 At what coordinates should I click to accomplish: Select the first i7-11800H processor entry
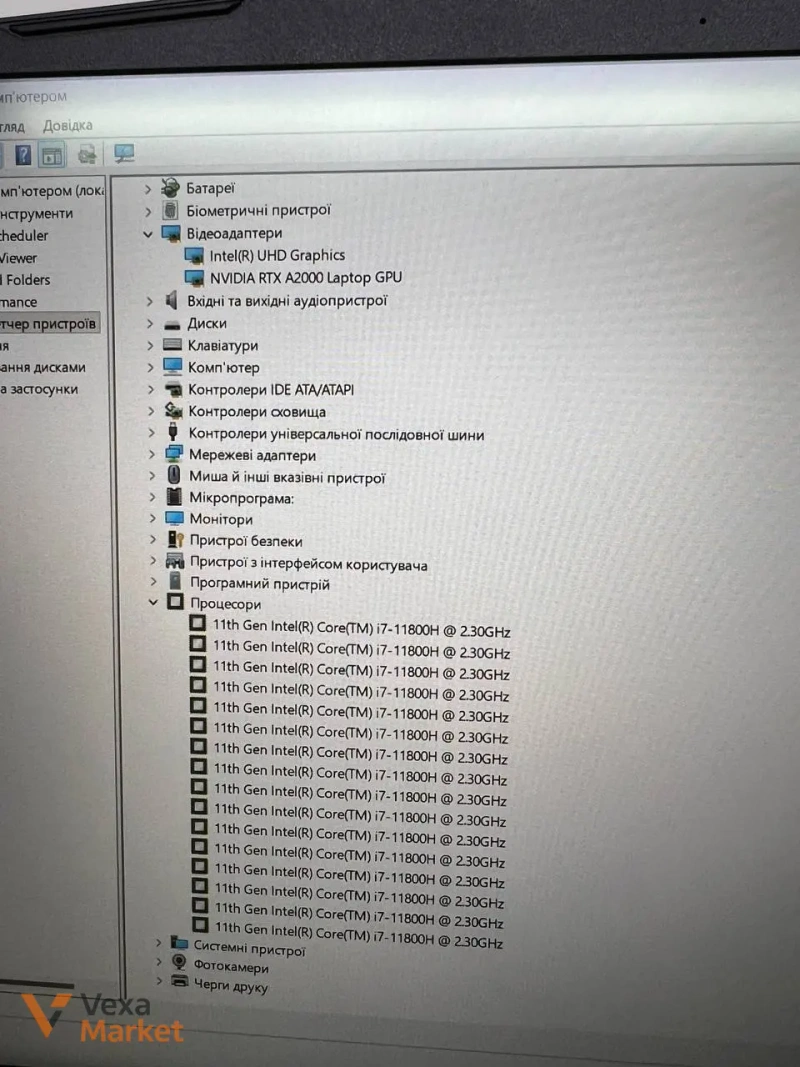click(361, 627)
